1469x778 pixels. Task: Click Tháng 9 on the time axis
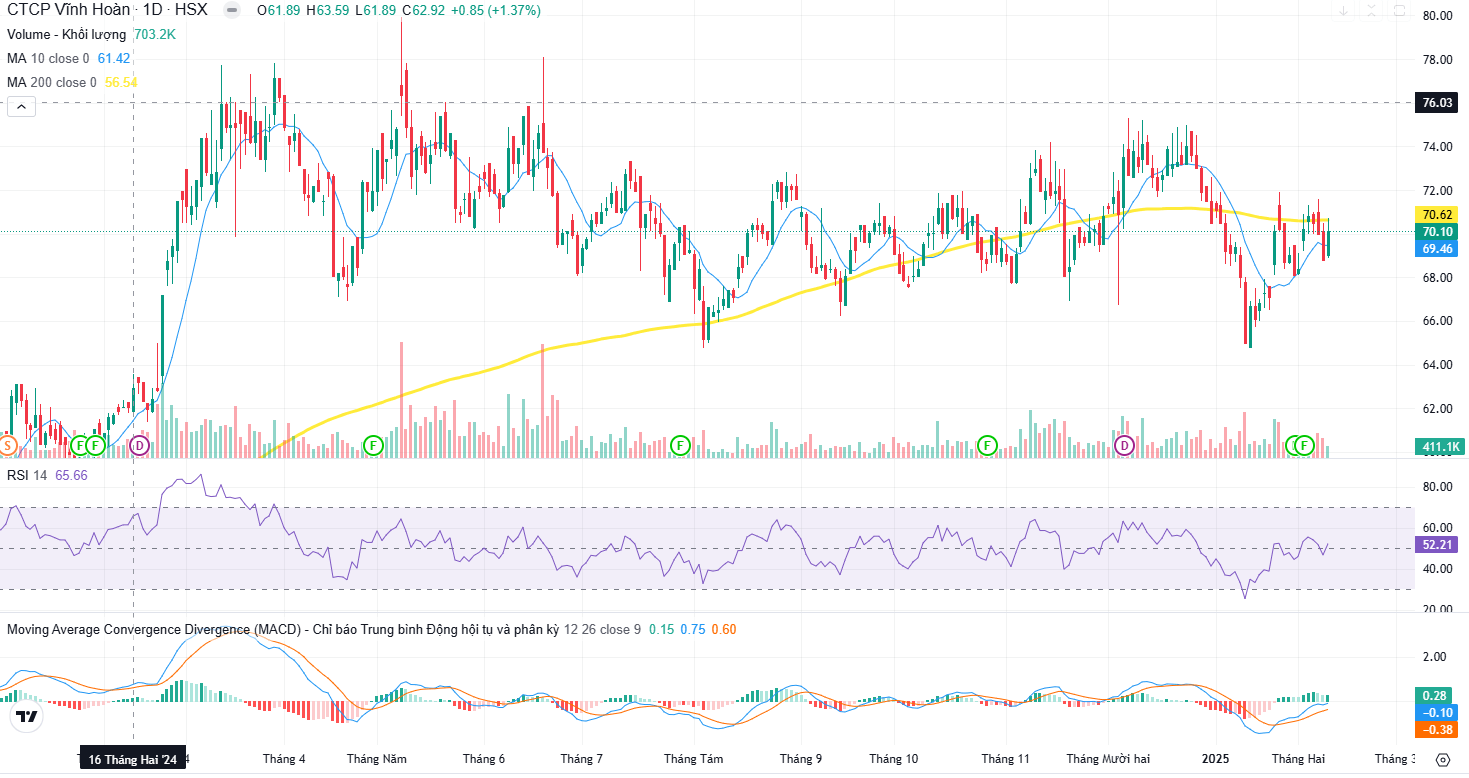801,759
